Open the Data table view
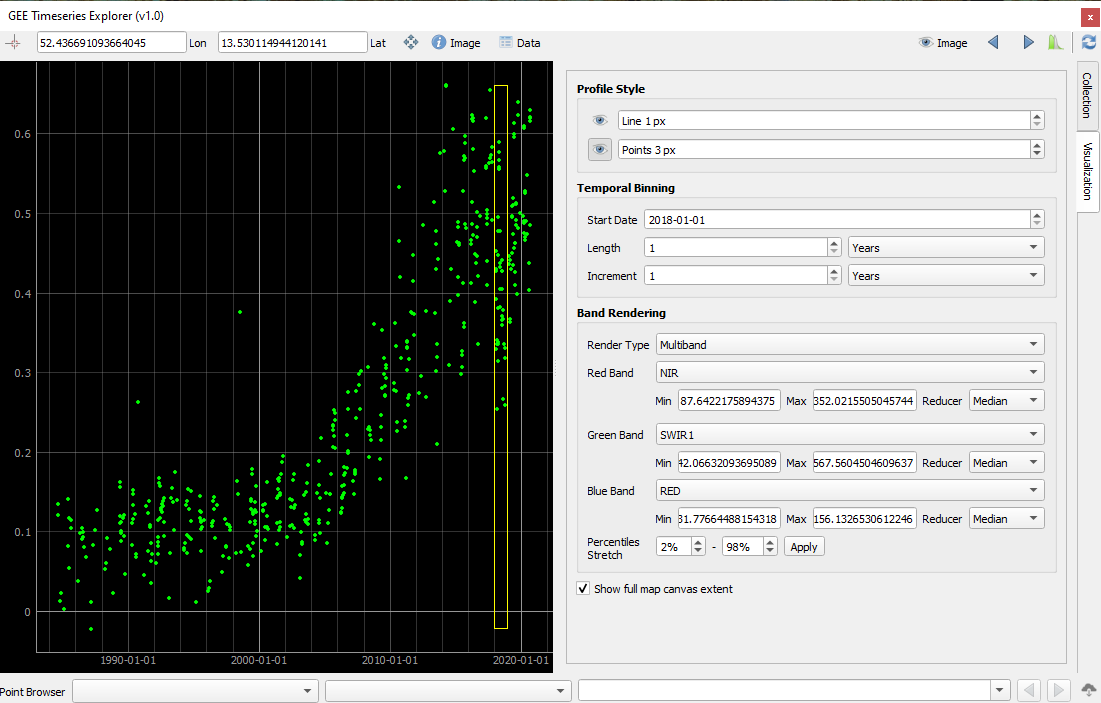 pyautogui.click(x=520, y=43)
